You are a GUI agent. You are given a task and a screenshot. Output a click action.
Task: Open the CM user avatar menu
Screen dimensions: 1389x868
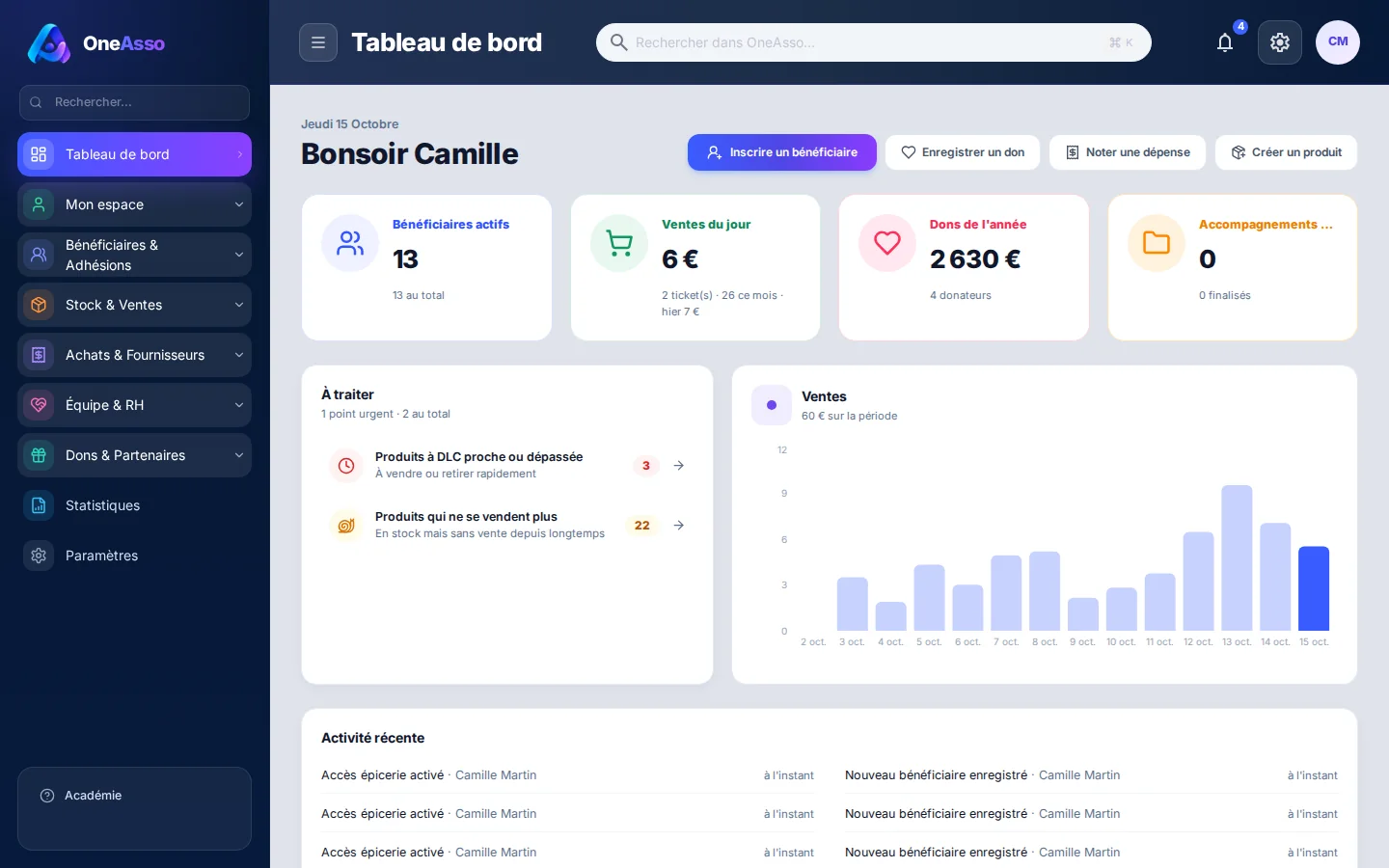(1338, 42)
